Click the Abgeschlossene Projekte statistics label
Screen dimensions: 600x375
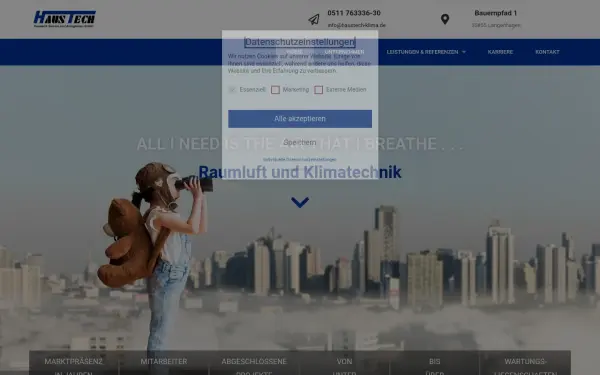tap(254, 367)
